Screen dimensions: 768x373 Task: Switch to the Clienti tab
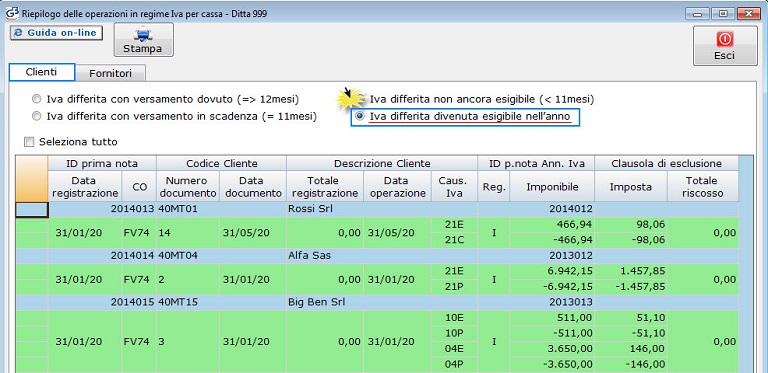[x=42, y=72]
